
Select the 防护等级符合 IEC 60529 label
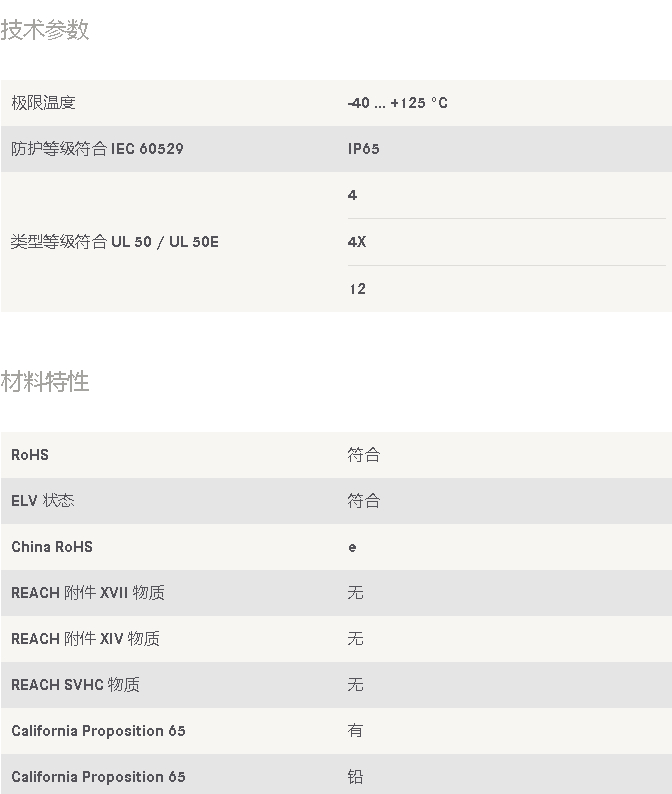point(97,149)
